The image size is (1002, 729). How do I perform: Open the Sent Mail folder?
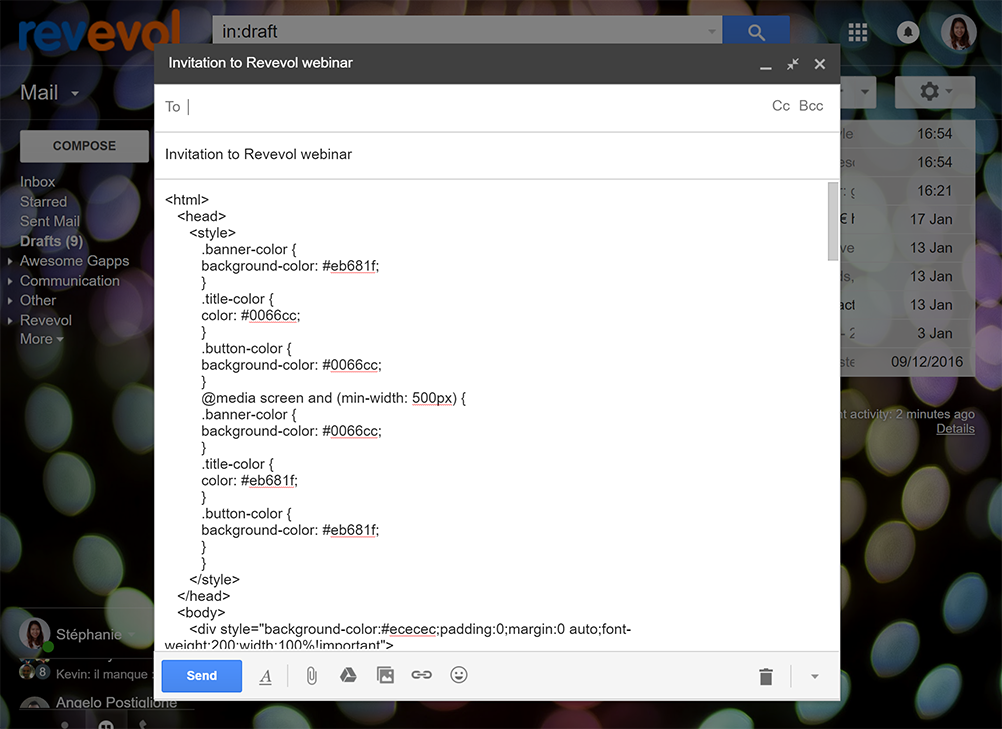click(x=50, y=222)
